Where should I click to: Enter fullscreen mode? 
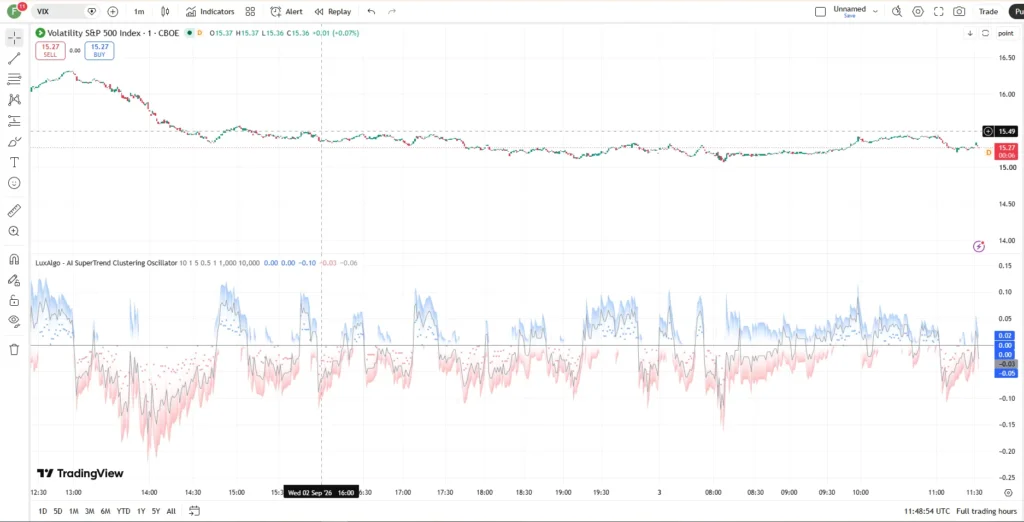(x=938, y=11)
